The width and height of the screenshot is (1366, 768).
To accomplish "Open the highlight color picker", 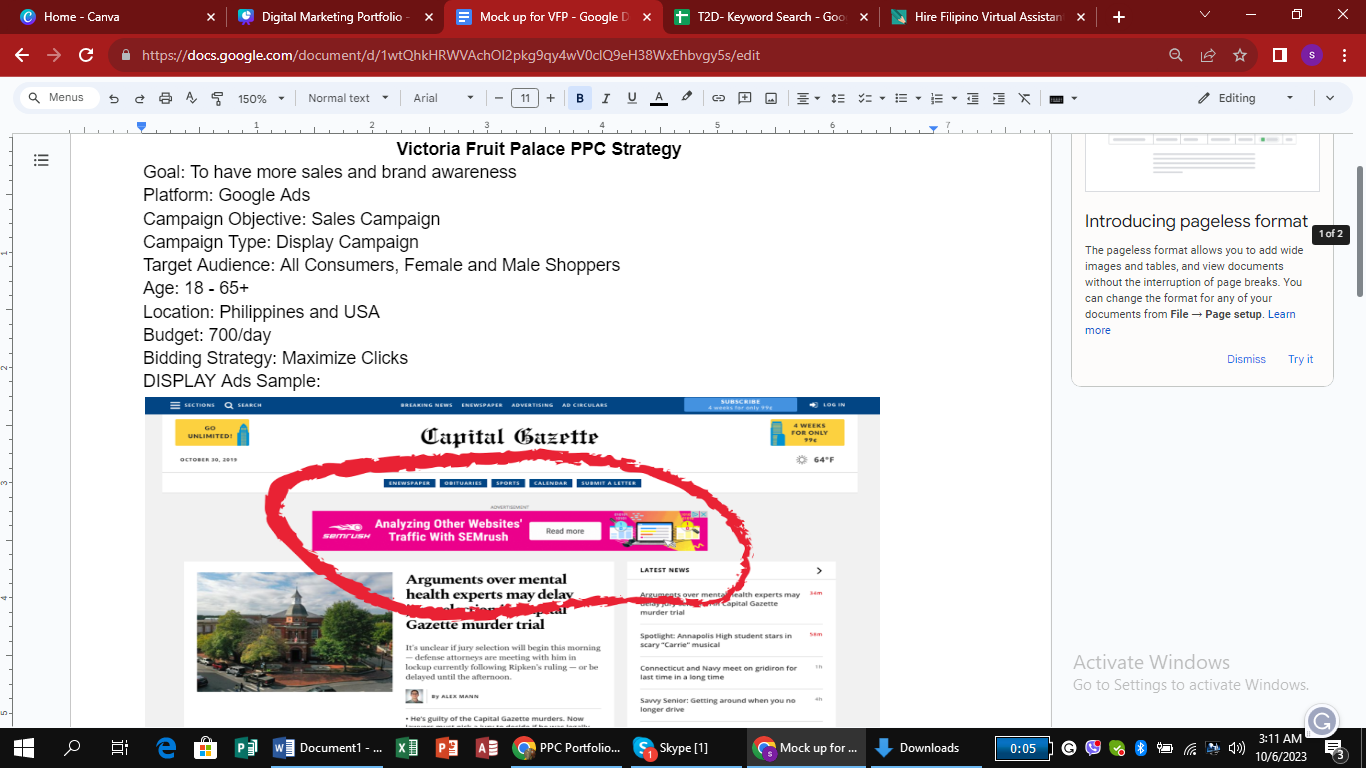I will [686, 98].
